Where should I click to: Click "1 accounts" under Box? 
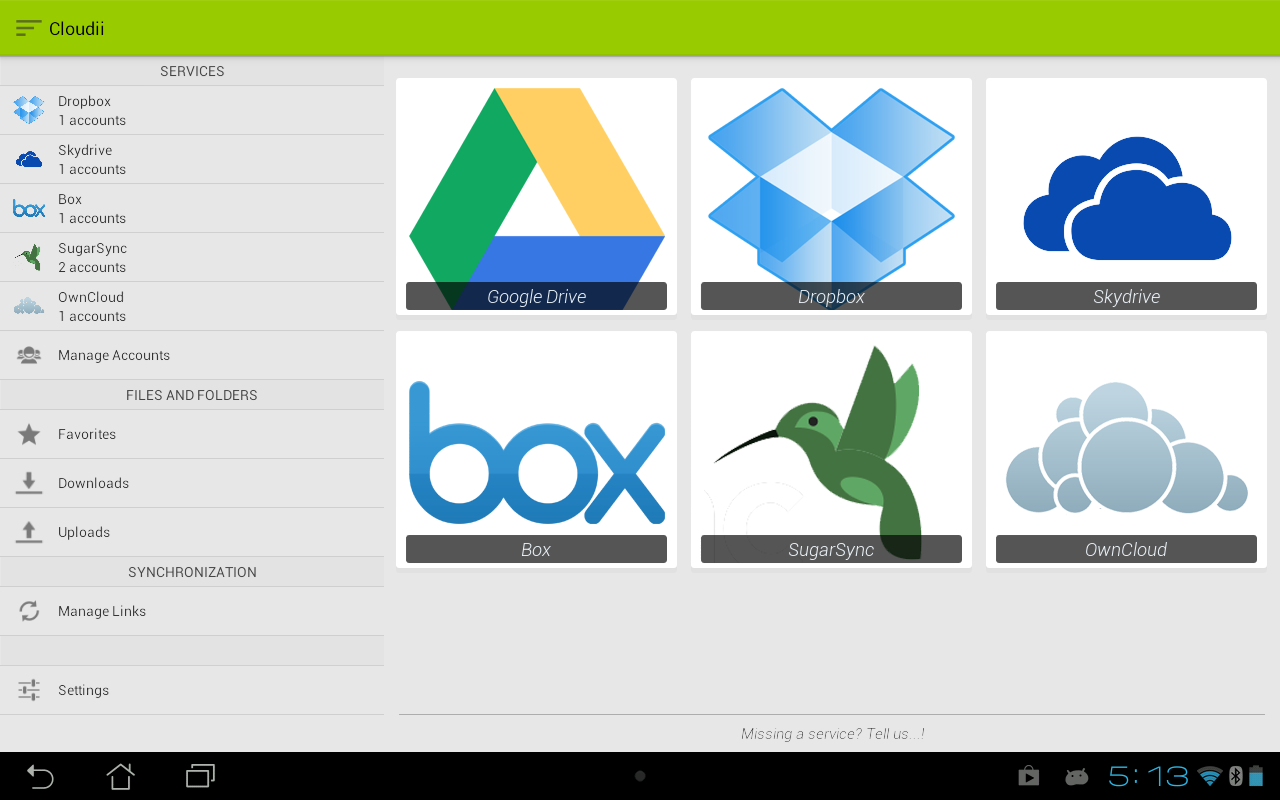[92, 218]
